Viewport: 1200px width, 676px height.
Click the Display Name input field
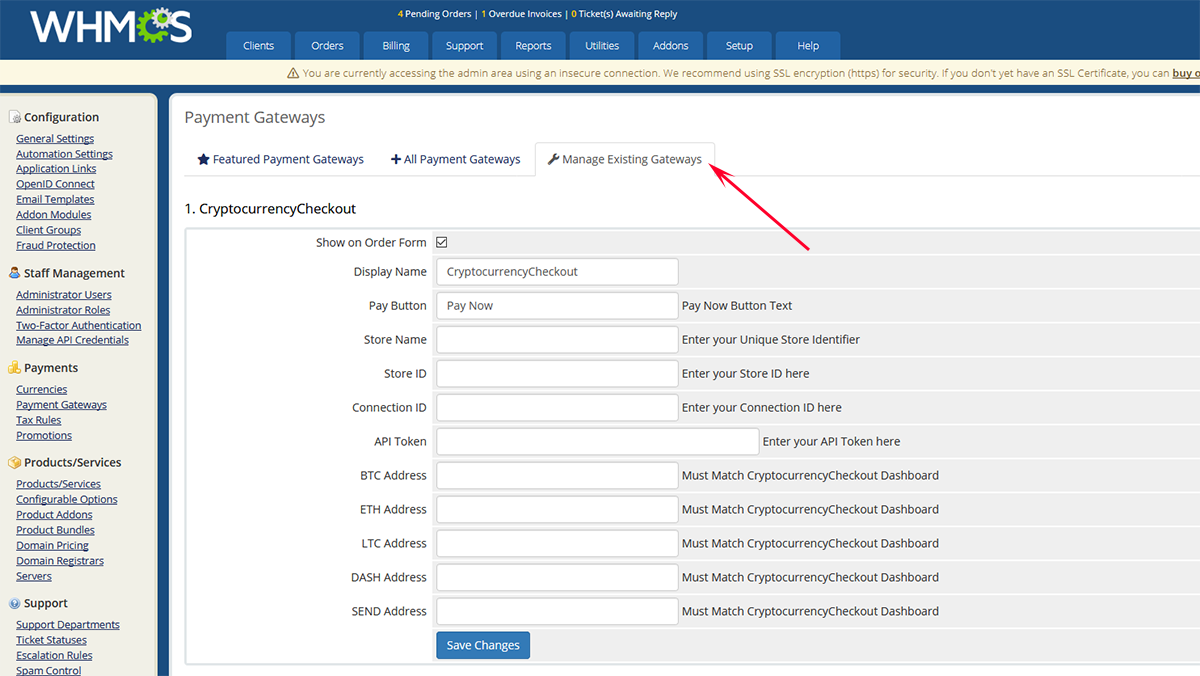(557, 272)
